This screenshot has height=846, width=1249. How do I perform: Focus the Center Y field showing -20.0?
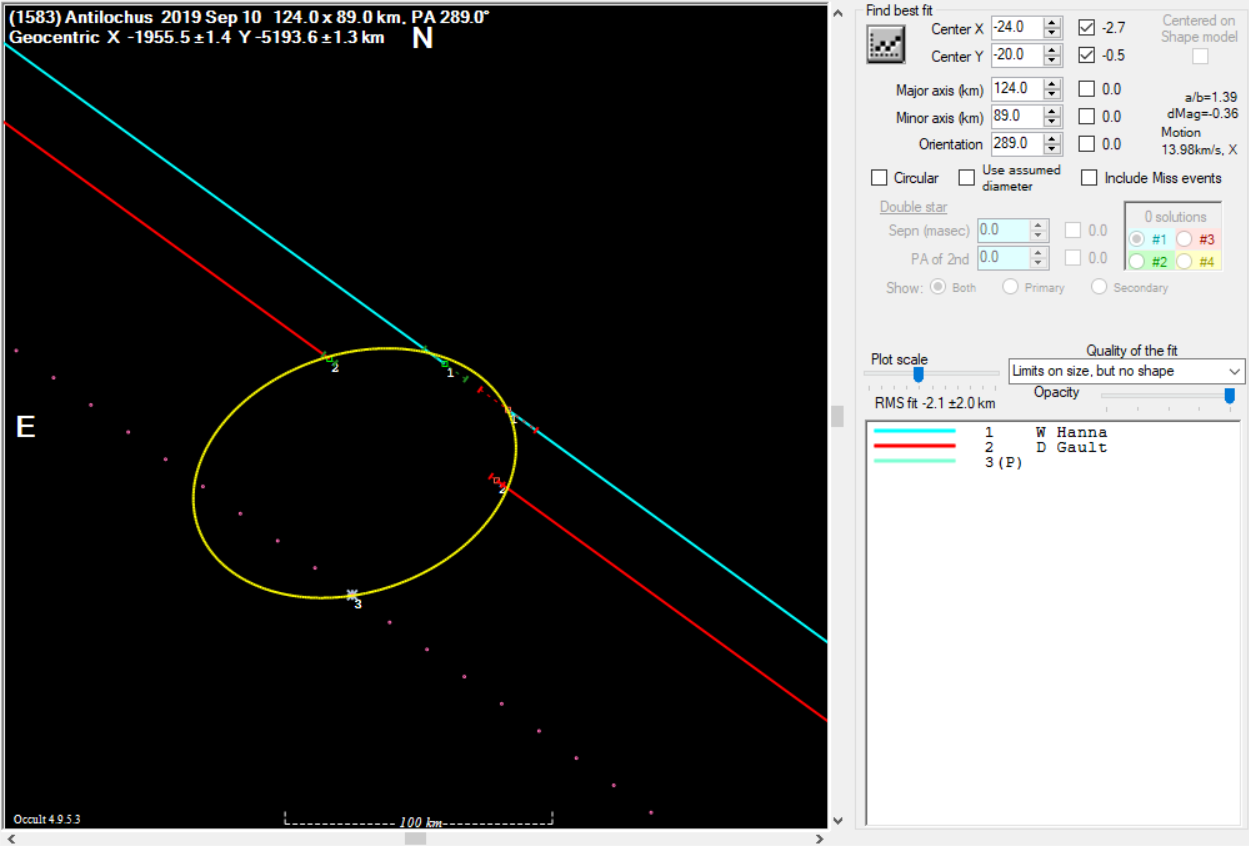1017,56
